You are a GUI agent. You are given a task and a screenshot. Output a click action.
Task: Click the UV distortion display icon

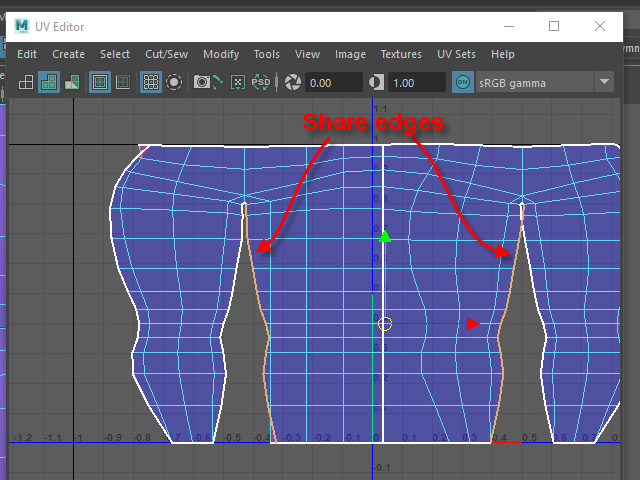[x=72, y=83]
